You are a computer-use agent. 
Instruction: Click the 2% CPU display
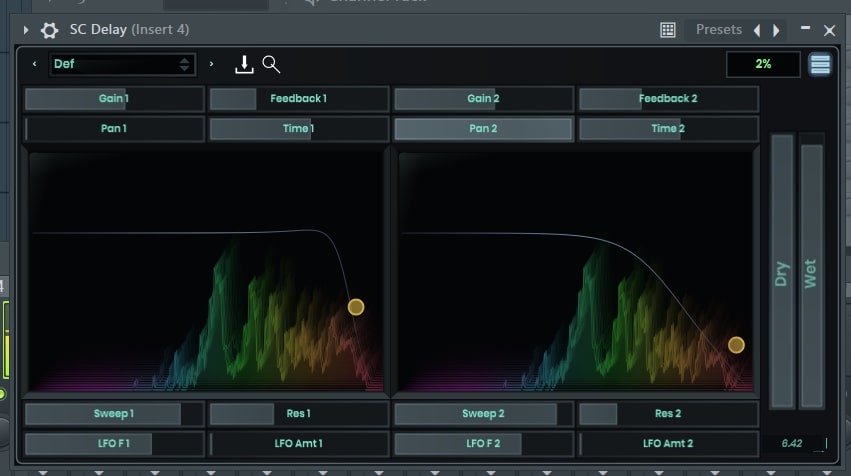763,64
